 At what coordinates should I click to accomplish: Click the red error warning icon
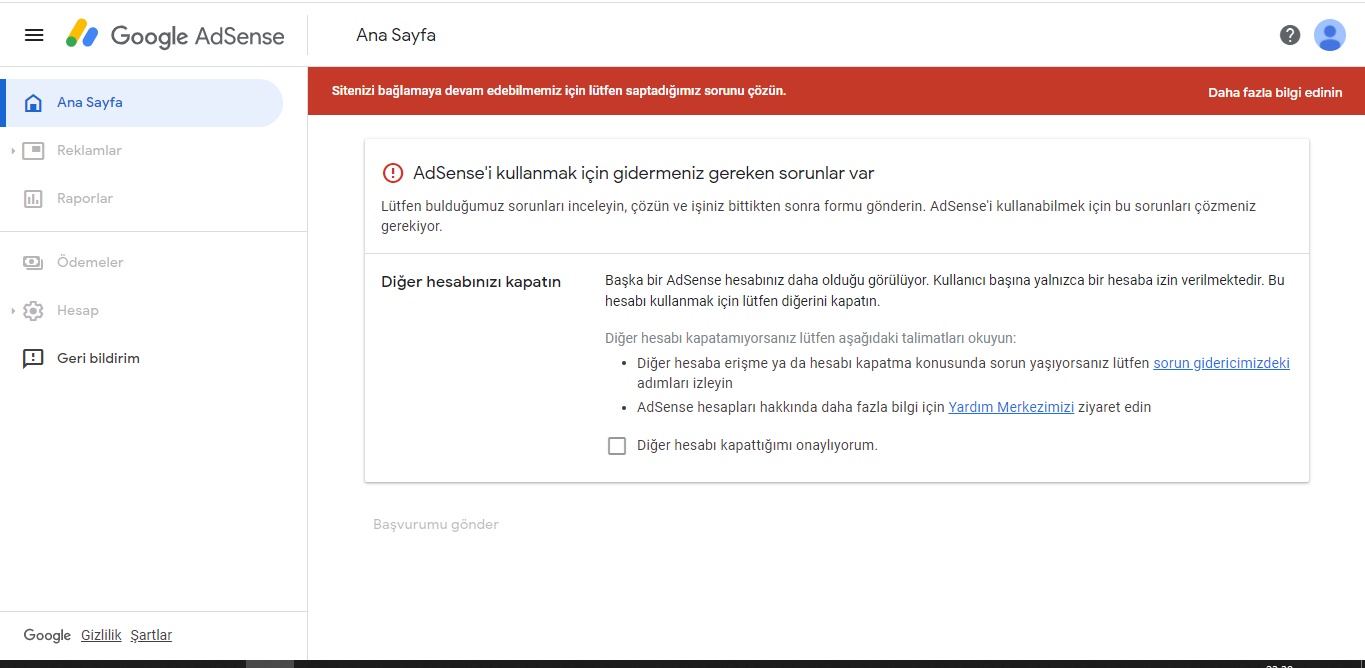(393, 173)
